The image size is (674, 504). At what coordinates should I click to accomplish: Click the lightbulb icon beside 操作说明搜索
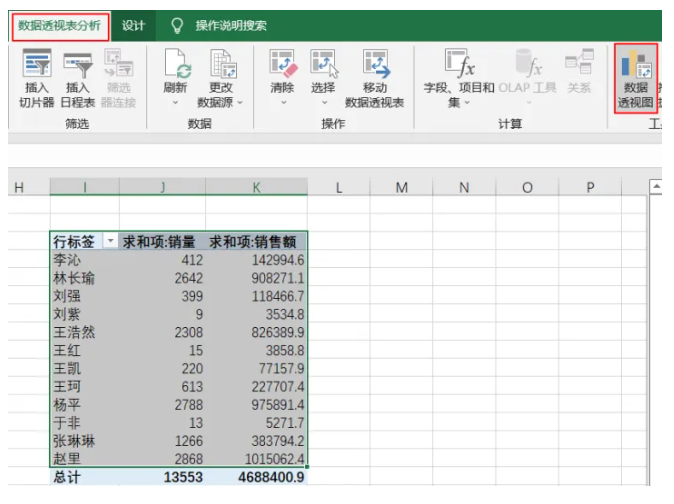pyautogui.click(x=177, y=26)
